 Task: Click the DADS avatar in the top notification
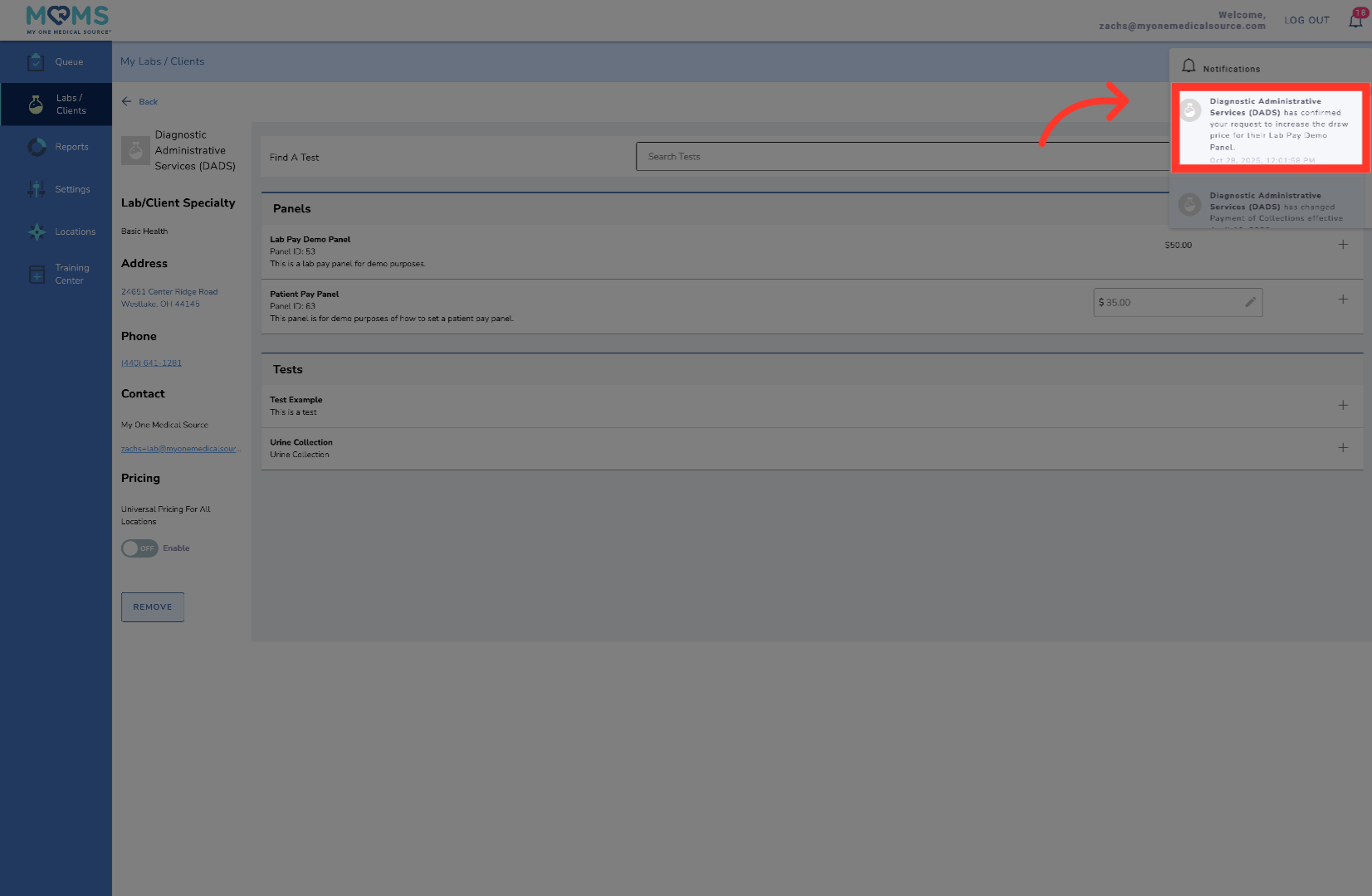tap(1189, 110)
